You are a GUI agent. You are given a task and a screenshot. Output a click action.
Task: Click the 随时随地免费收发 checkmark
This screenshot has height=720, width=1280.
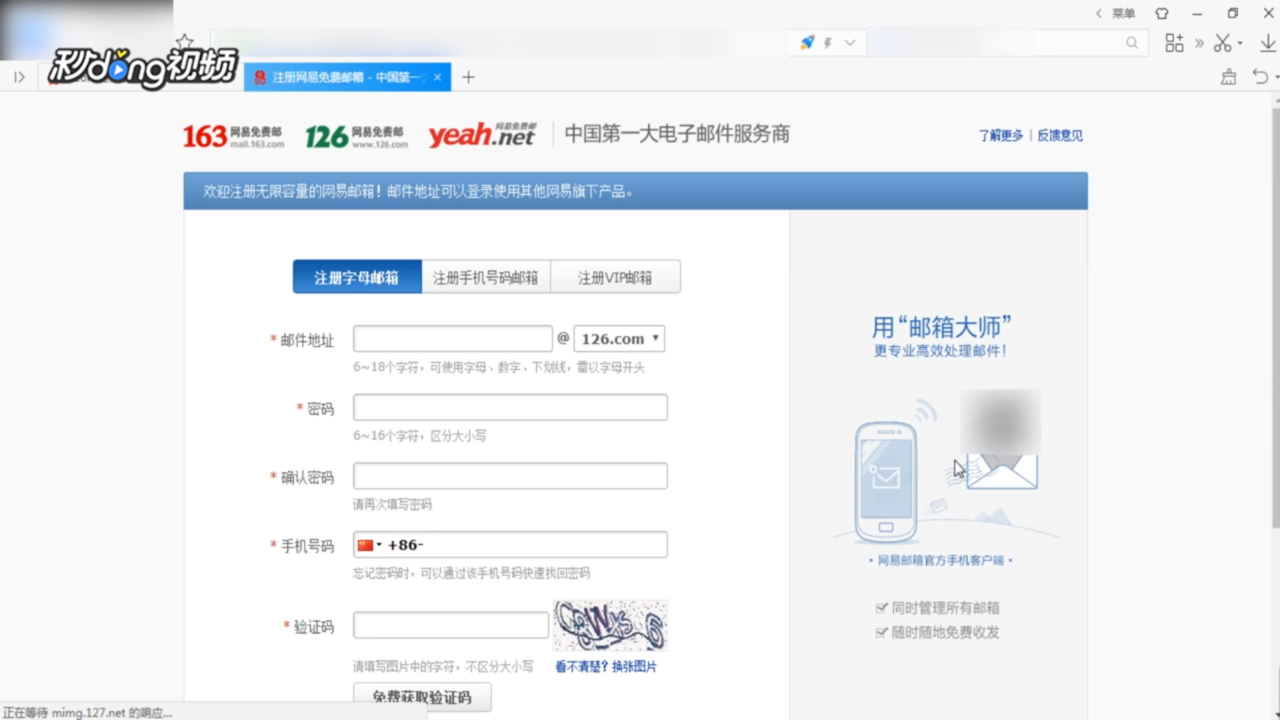(x=881, y=632)
